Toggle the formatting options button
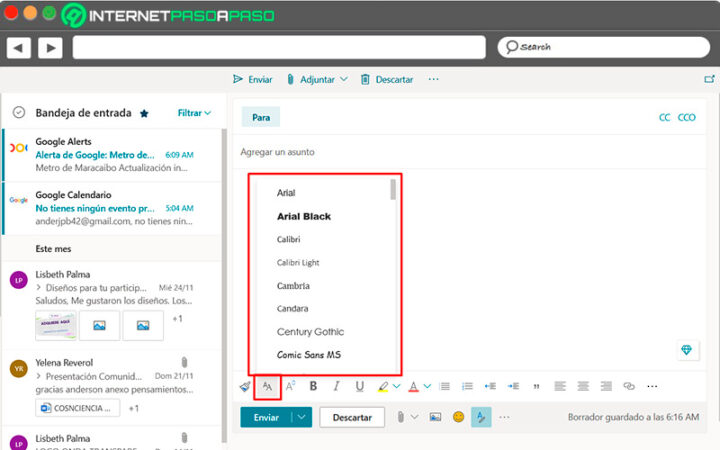720x450 pixels. 481,417
